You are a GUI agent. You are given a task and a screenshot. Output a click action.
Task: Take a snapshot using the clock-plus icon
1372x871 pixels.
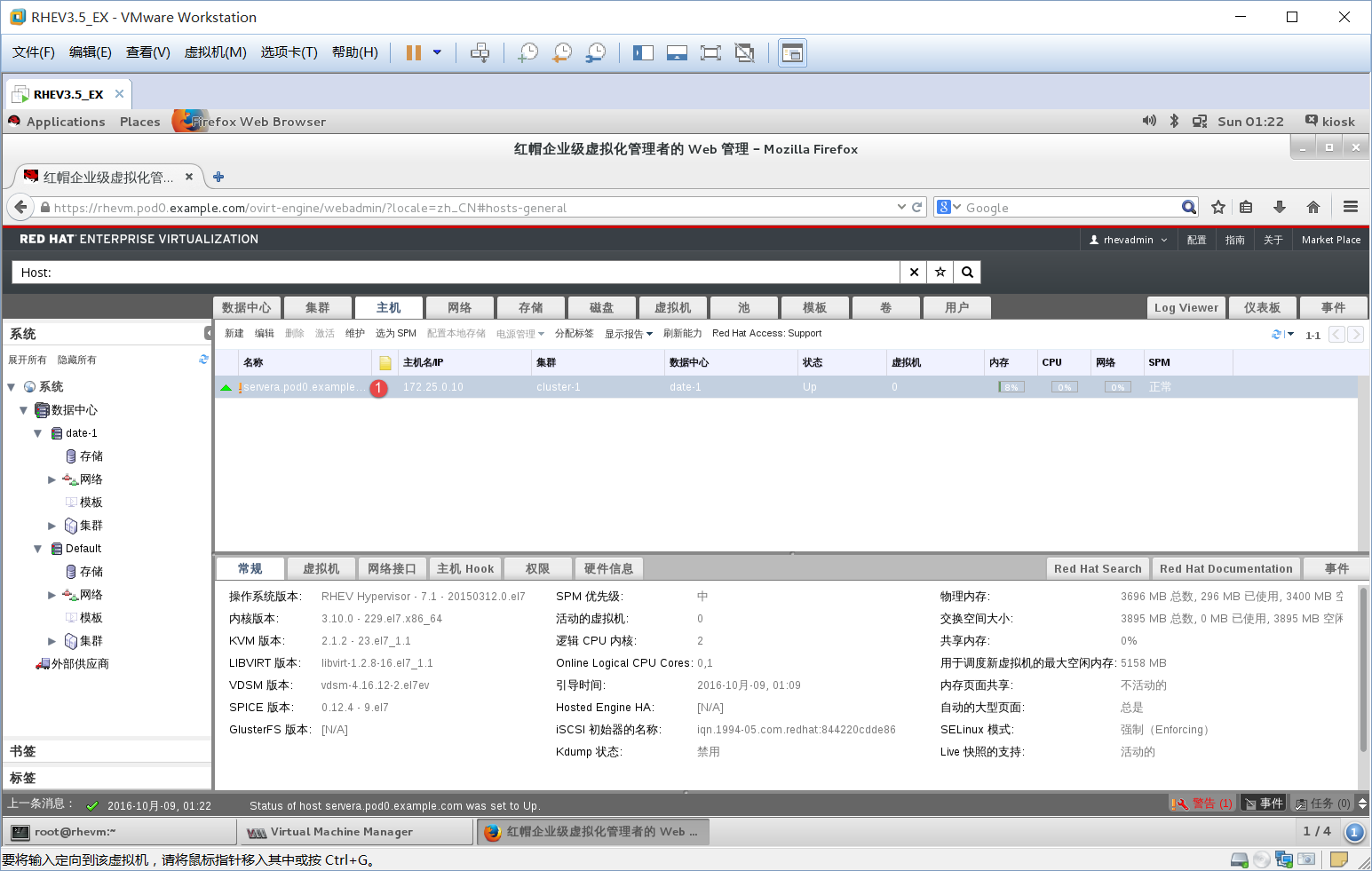[x=527, y=52]
